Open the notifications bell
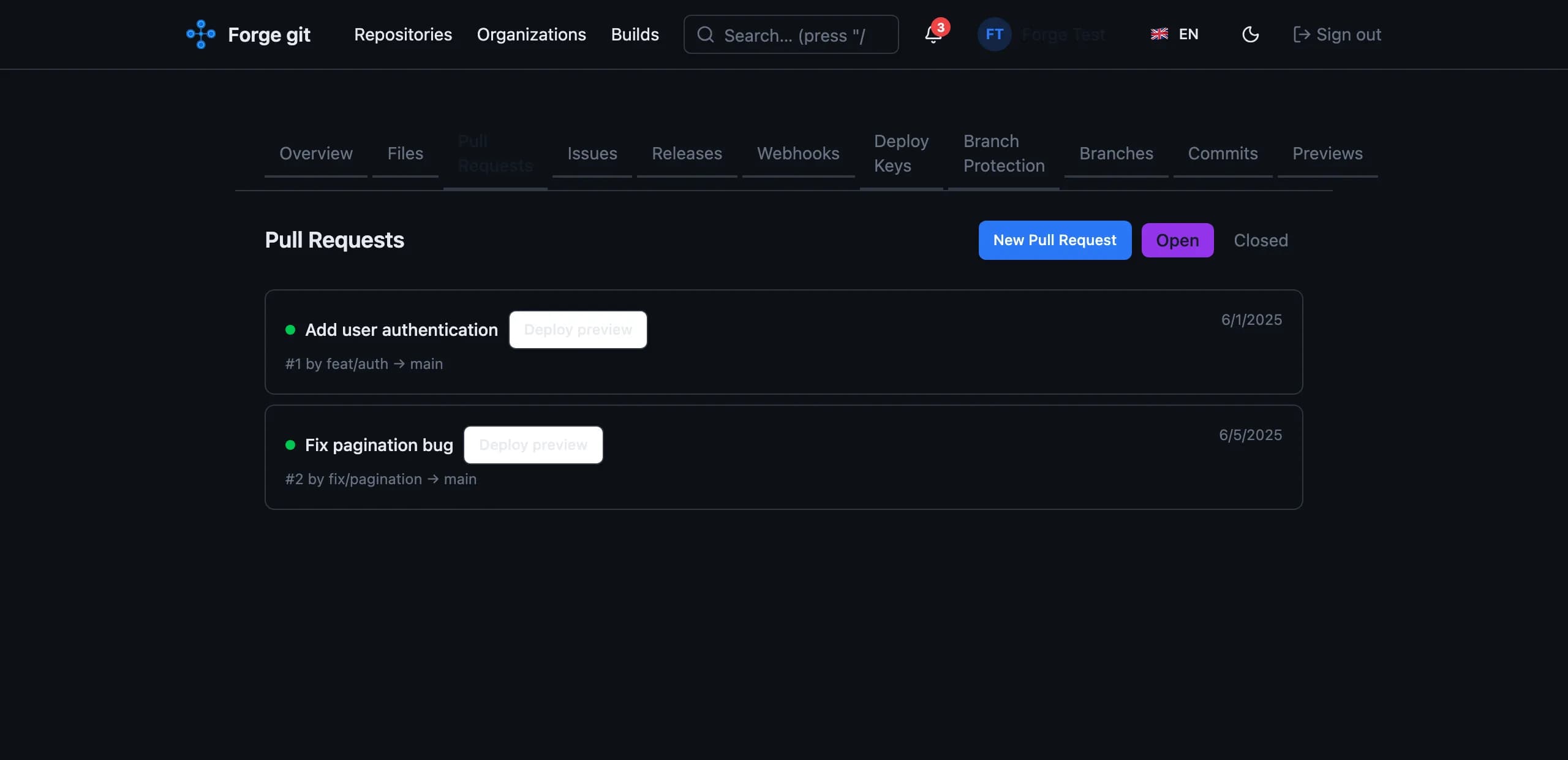The width and height of the screenshot is (1568, 760). [933, 34]
